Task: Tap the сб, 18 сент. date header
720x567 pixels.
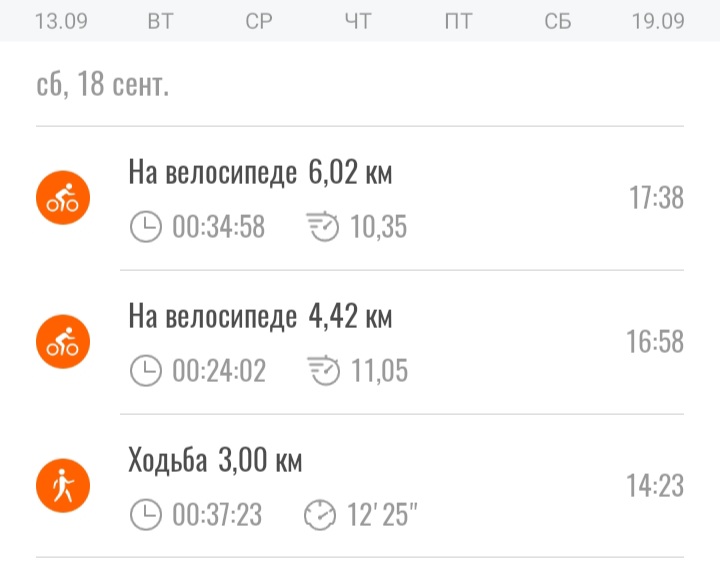Action: 103,85
